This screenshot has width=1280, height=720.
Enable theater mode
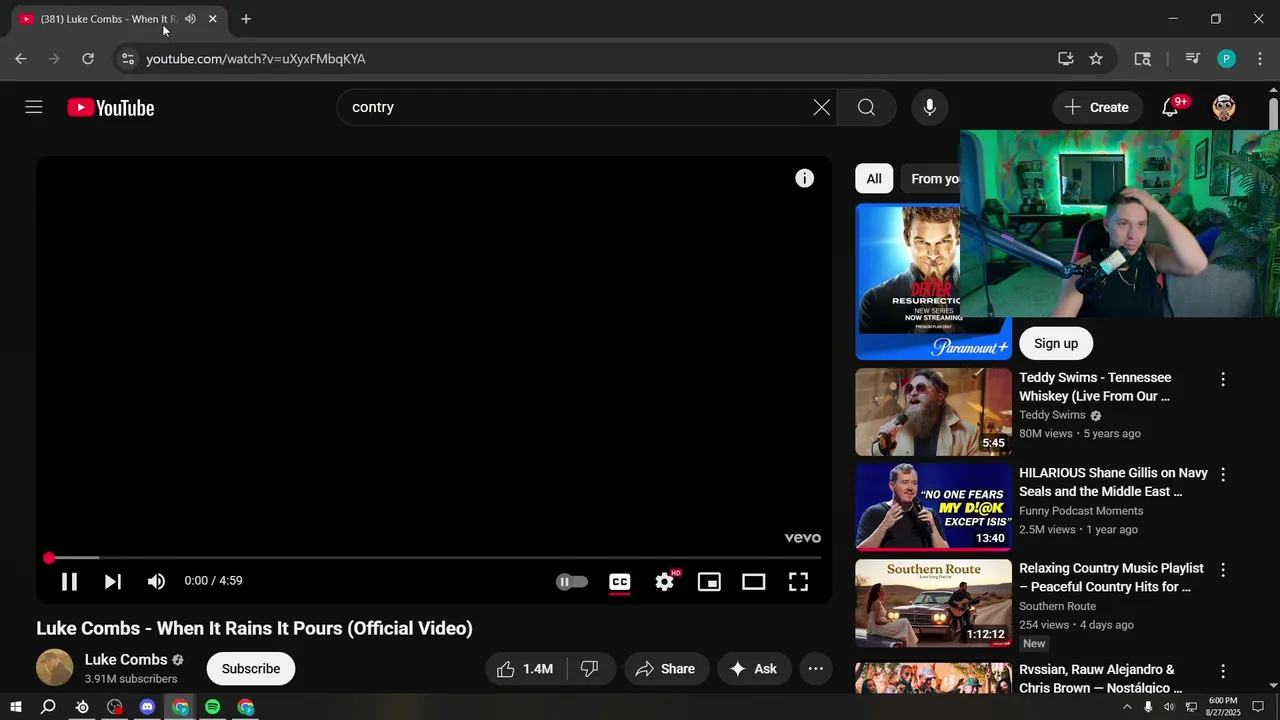[x=753, y=581]
